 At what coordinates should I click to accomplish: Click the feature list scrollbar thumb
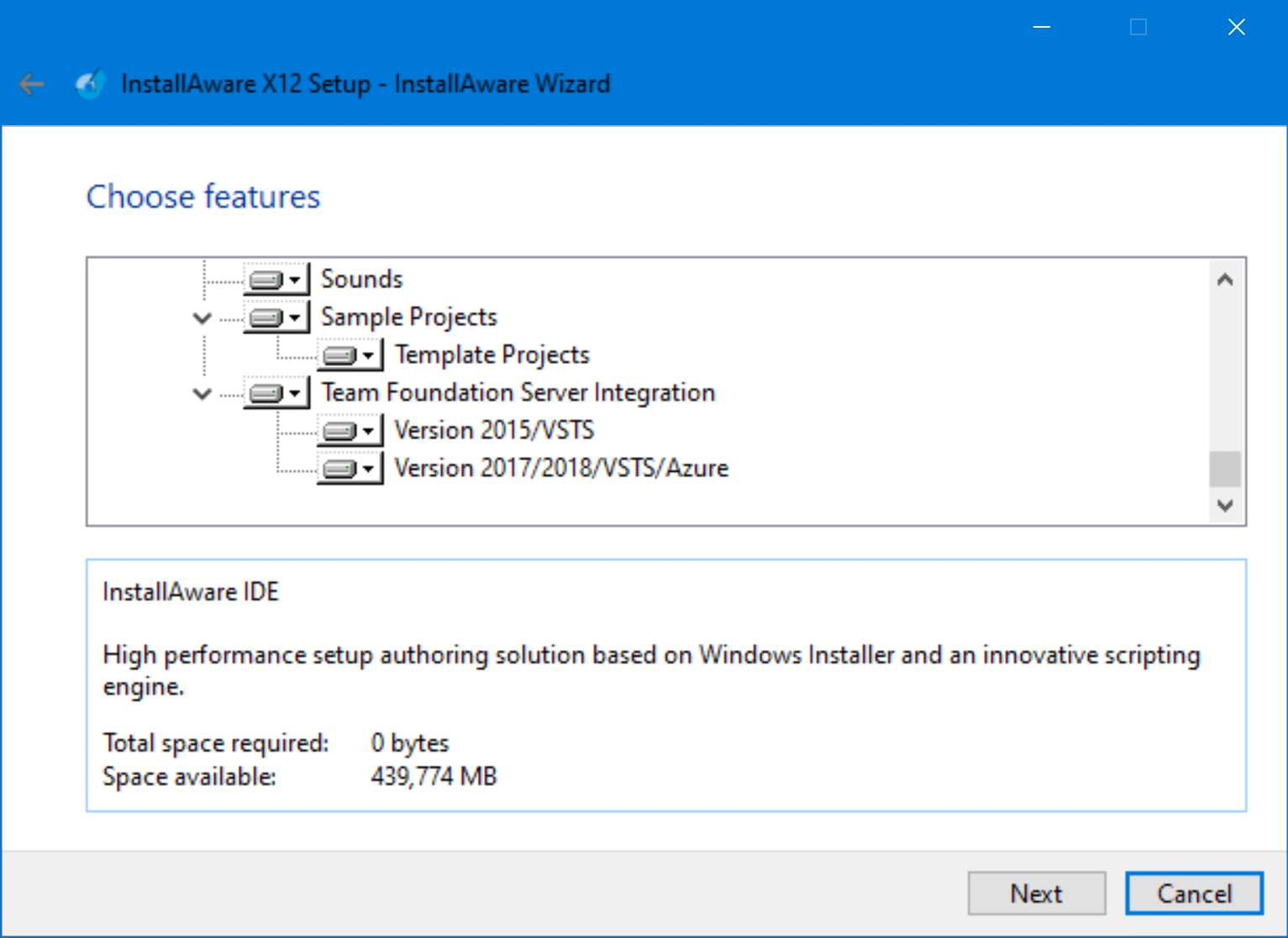point(1225,469)
